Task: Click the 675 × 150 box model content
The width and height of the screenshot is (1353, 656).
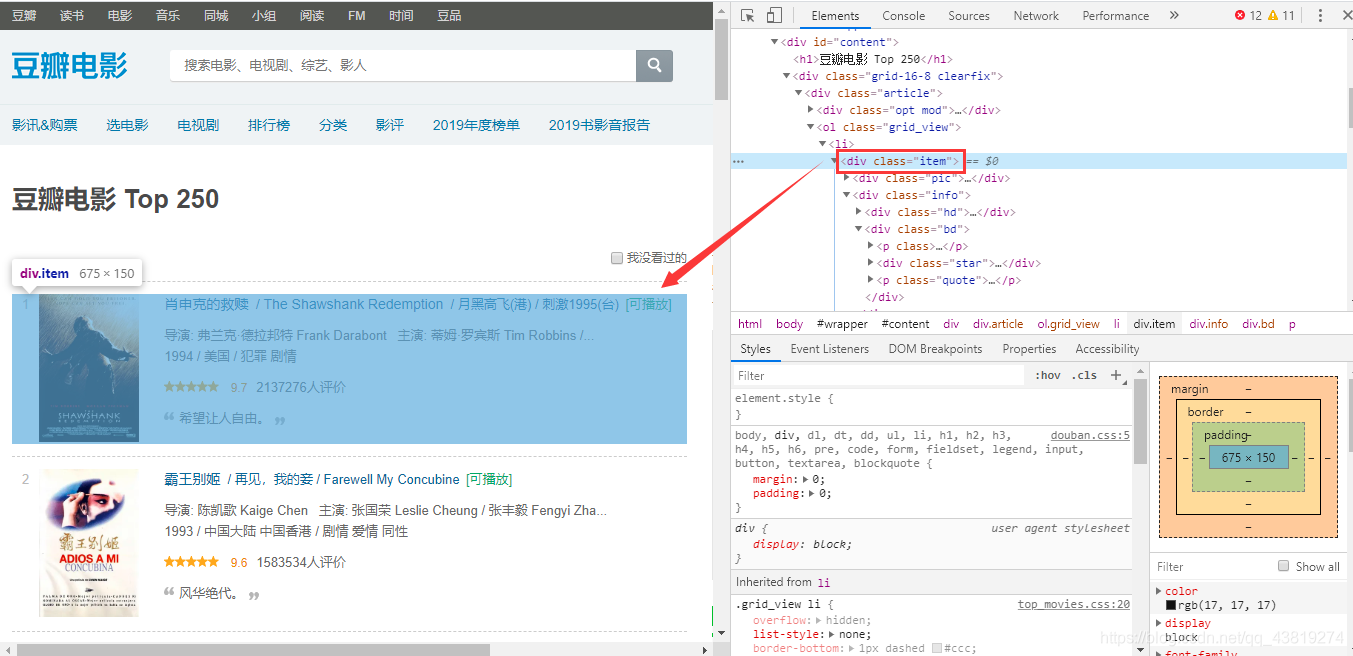Action: click(1249, 457)
